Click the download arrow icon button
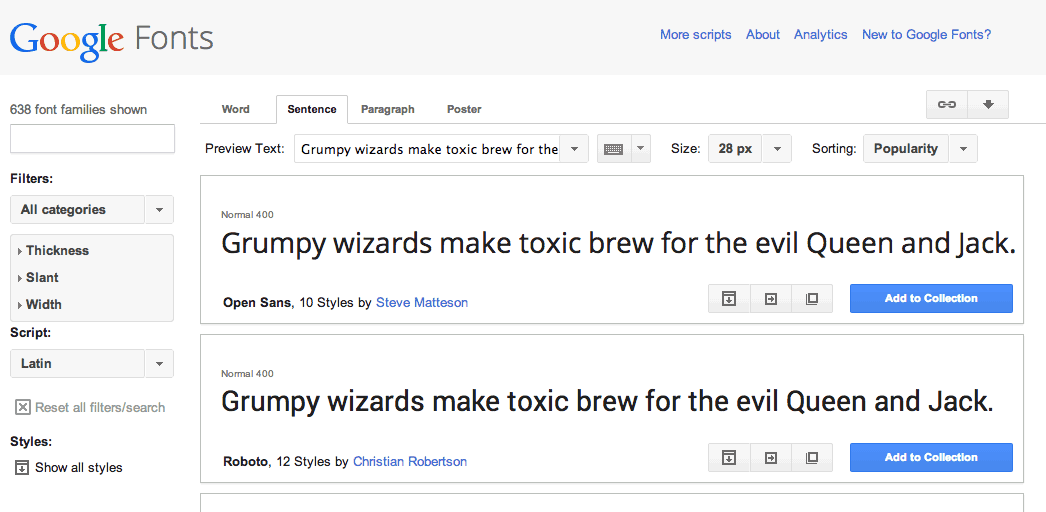The width and height of the screenshot is (1046, 512). click(x=988, y=105)
